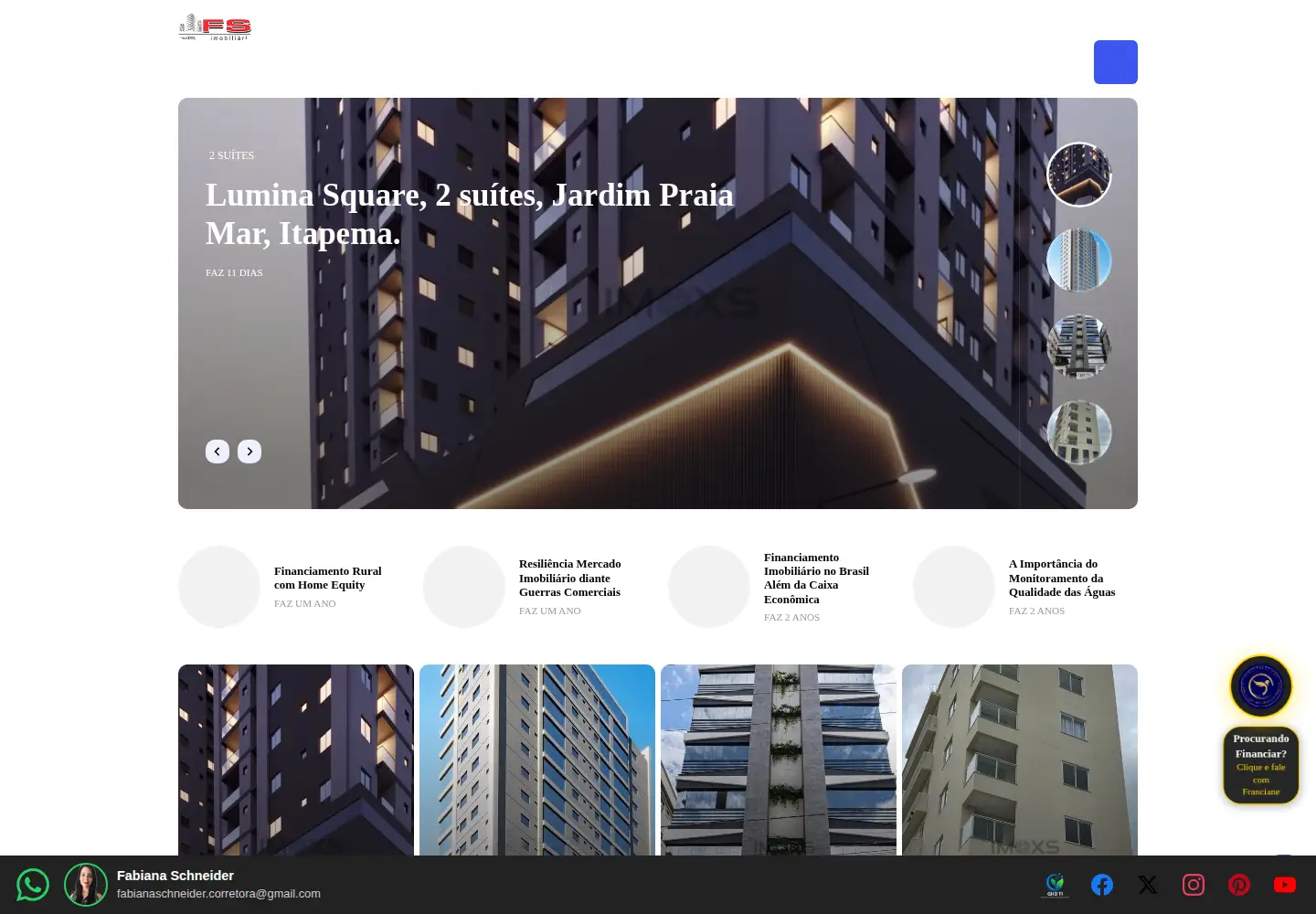Read 'Resiliência Mercado Imobiliário' article
Image resolution: width=1316 pixels, height=914 pixels.
(569, 578)
